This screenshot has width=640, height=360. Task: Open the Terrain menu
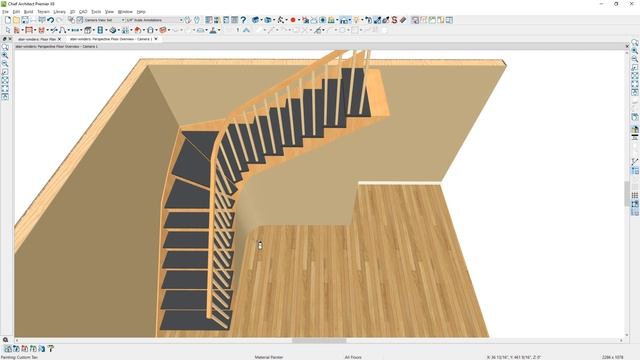[x=43, y=12]
